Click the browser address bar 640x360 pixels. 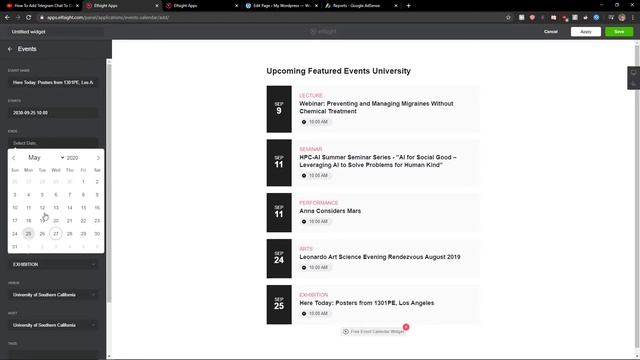coord(269,18)
